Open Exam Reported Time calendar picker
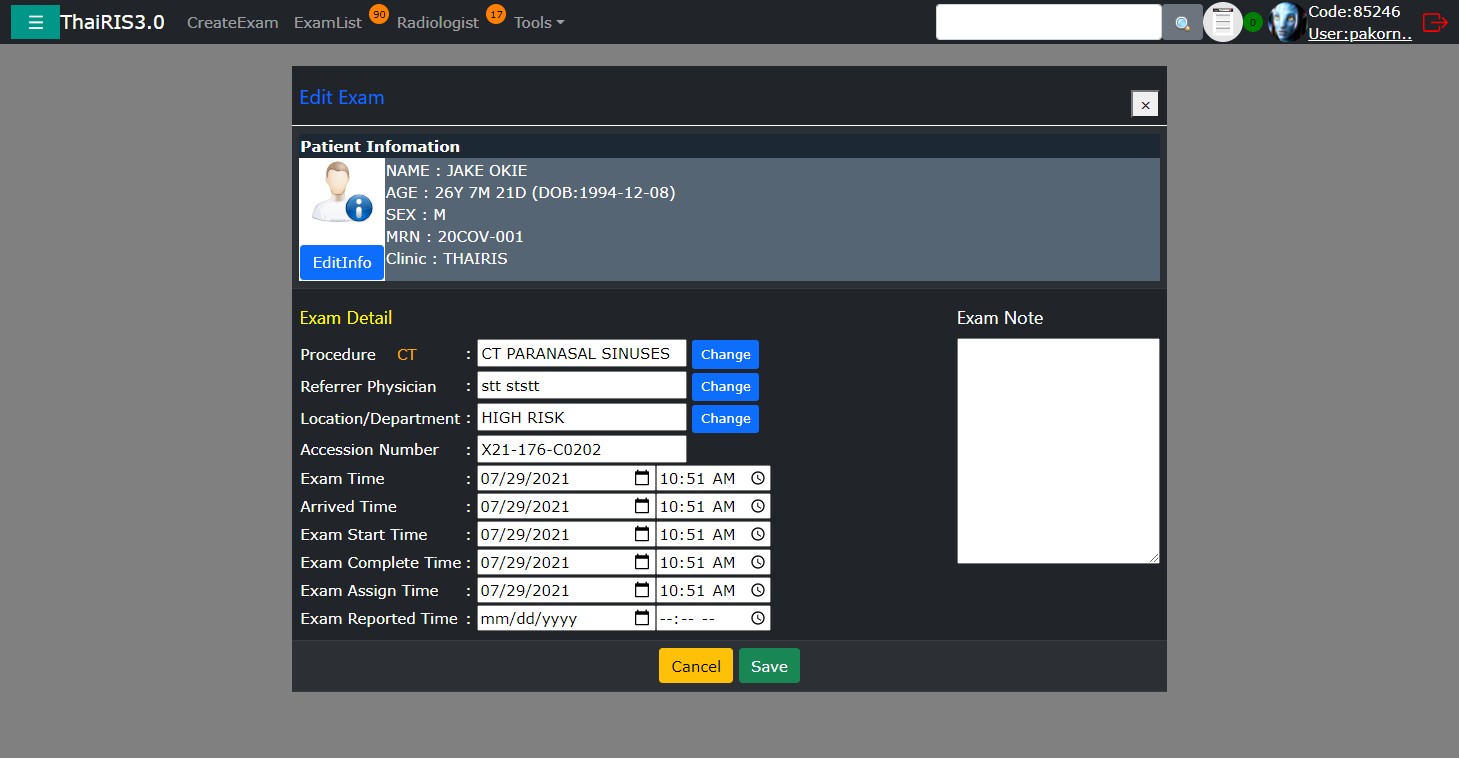The height and width of the screenshot is (758, 1459). tap(642, 619)
